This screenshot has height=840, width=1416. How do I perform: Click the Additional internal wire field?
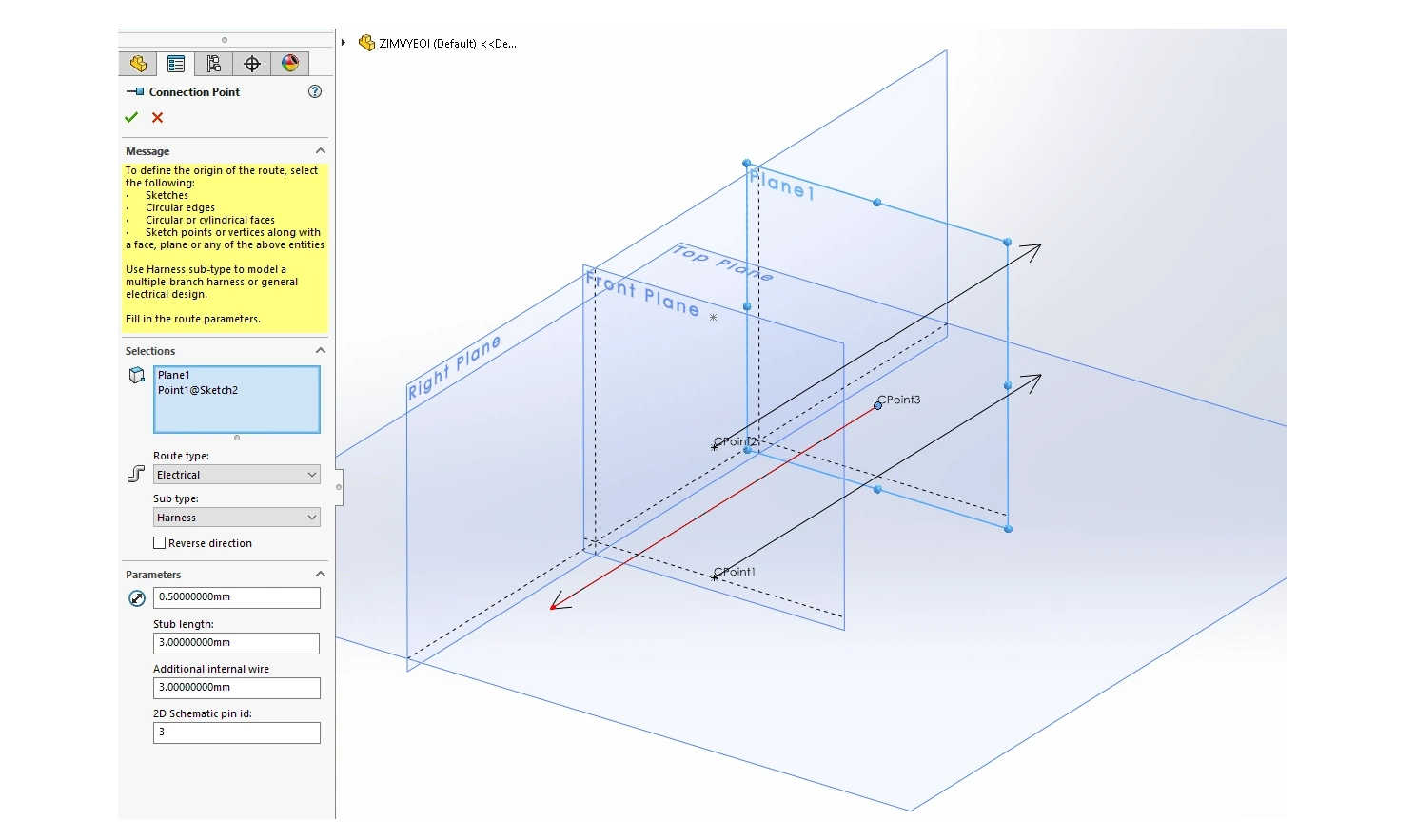(237, 688)
